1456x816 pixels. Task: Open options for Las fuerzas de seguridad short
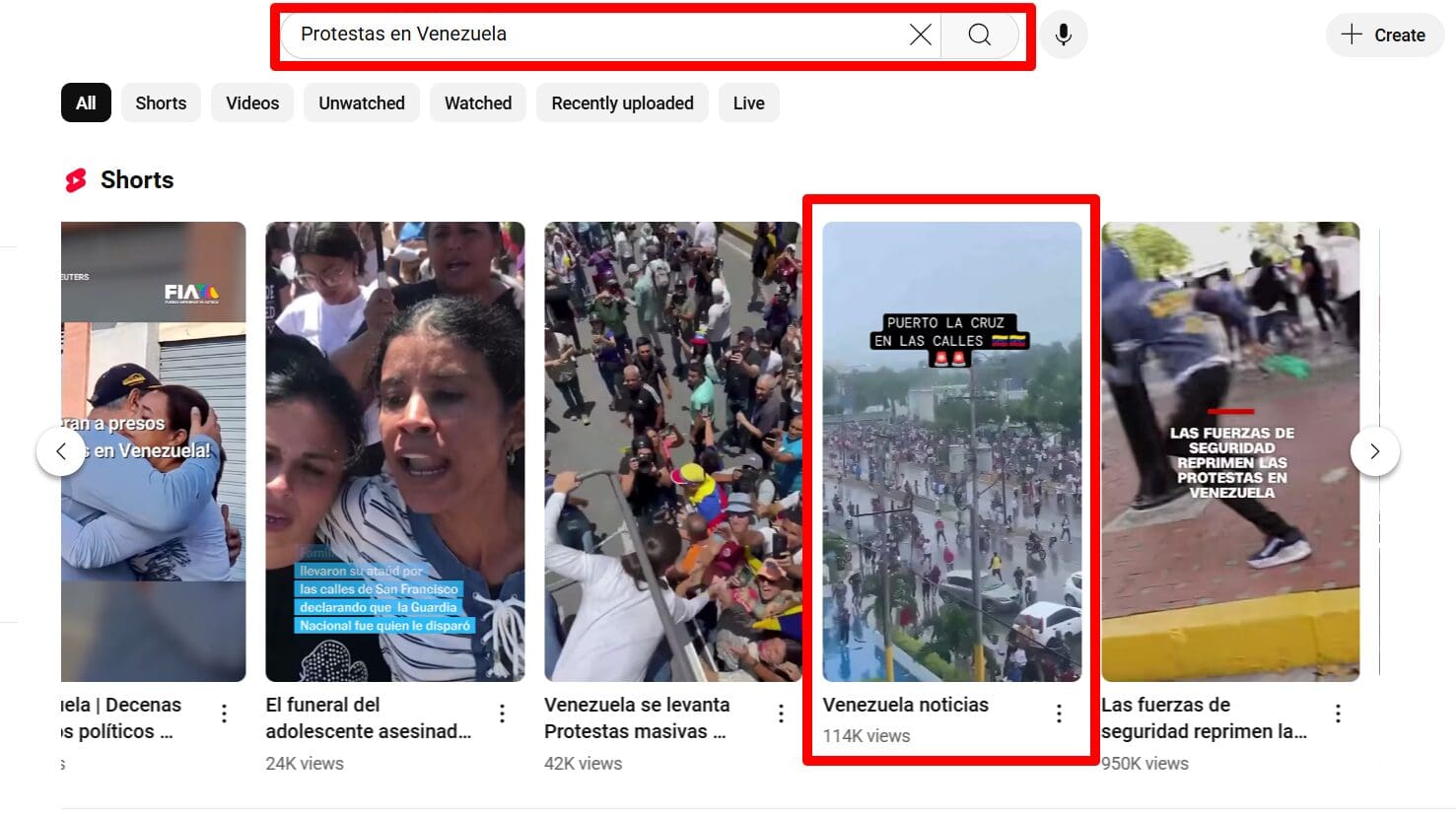point(1338,714)
